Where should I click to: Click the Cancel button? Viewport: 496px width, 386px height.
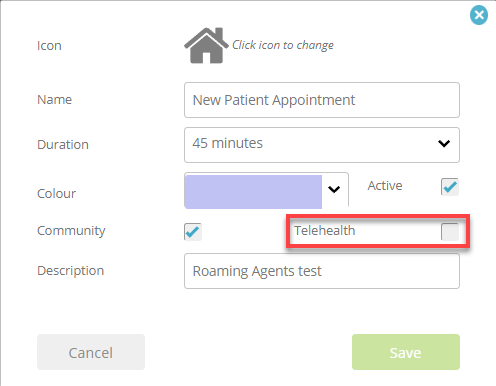tap(91, 352)
